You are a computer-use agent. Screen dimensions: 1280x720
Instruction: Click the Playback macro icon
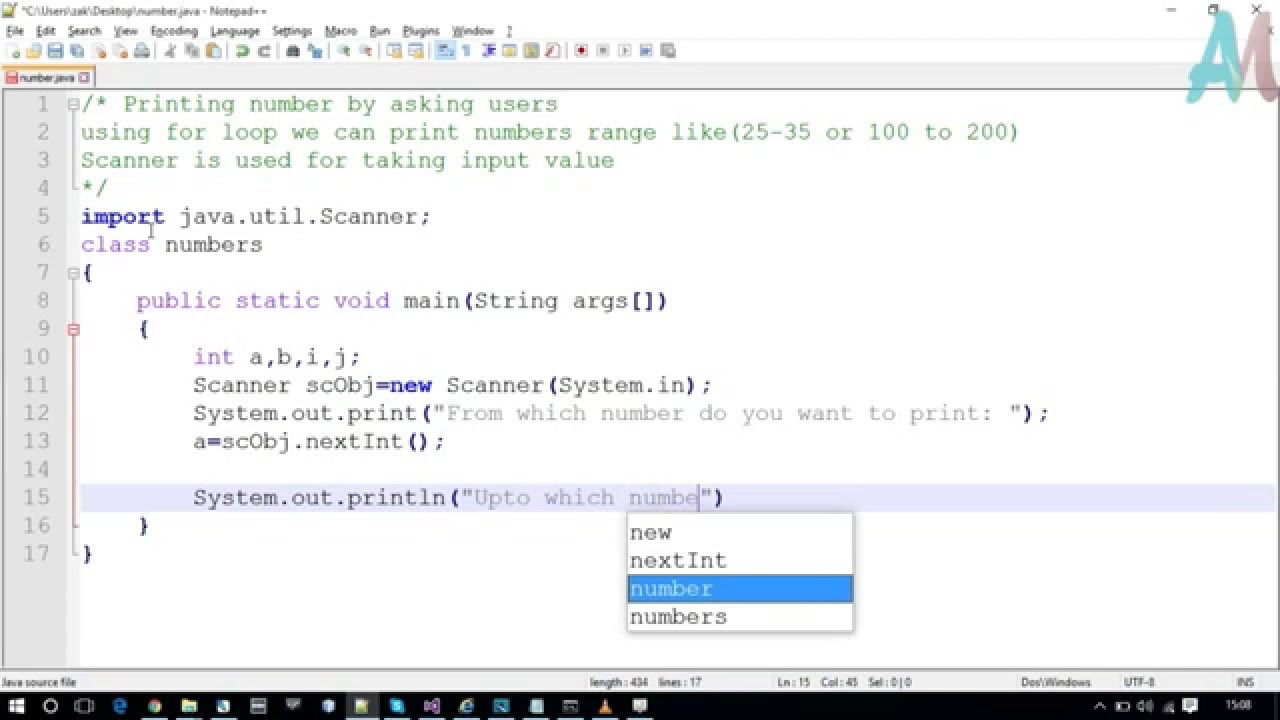624,50
